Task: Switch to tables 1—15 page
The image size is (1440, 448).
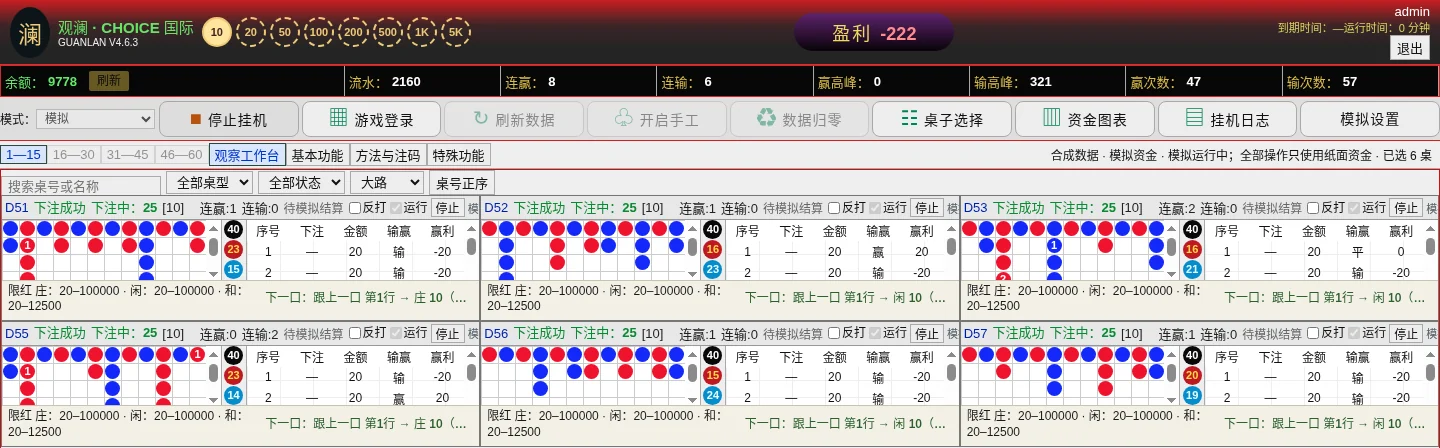Action: coord(23,154)
